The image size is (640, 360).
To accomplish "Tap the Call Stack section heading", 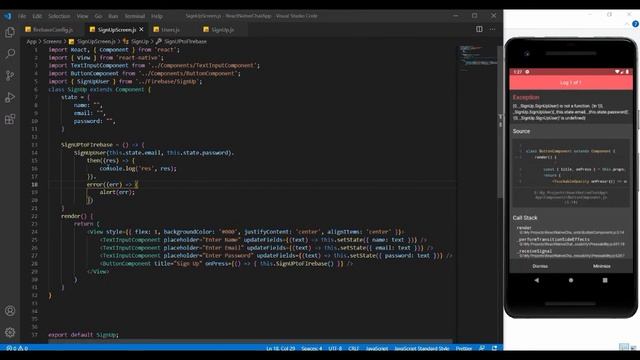I will 525,218.
